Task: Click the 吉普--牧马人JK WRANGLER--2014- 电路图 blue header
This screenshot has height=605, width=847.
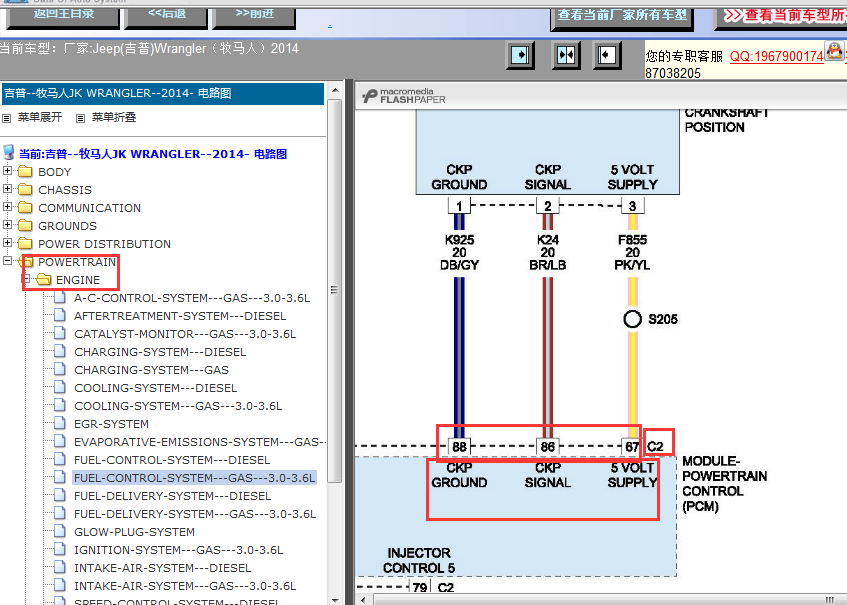Action: coord(163,93)
